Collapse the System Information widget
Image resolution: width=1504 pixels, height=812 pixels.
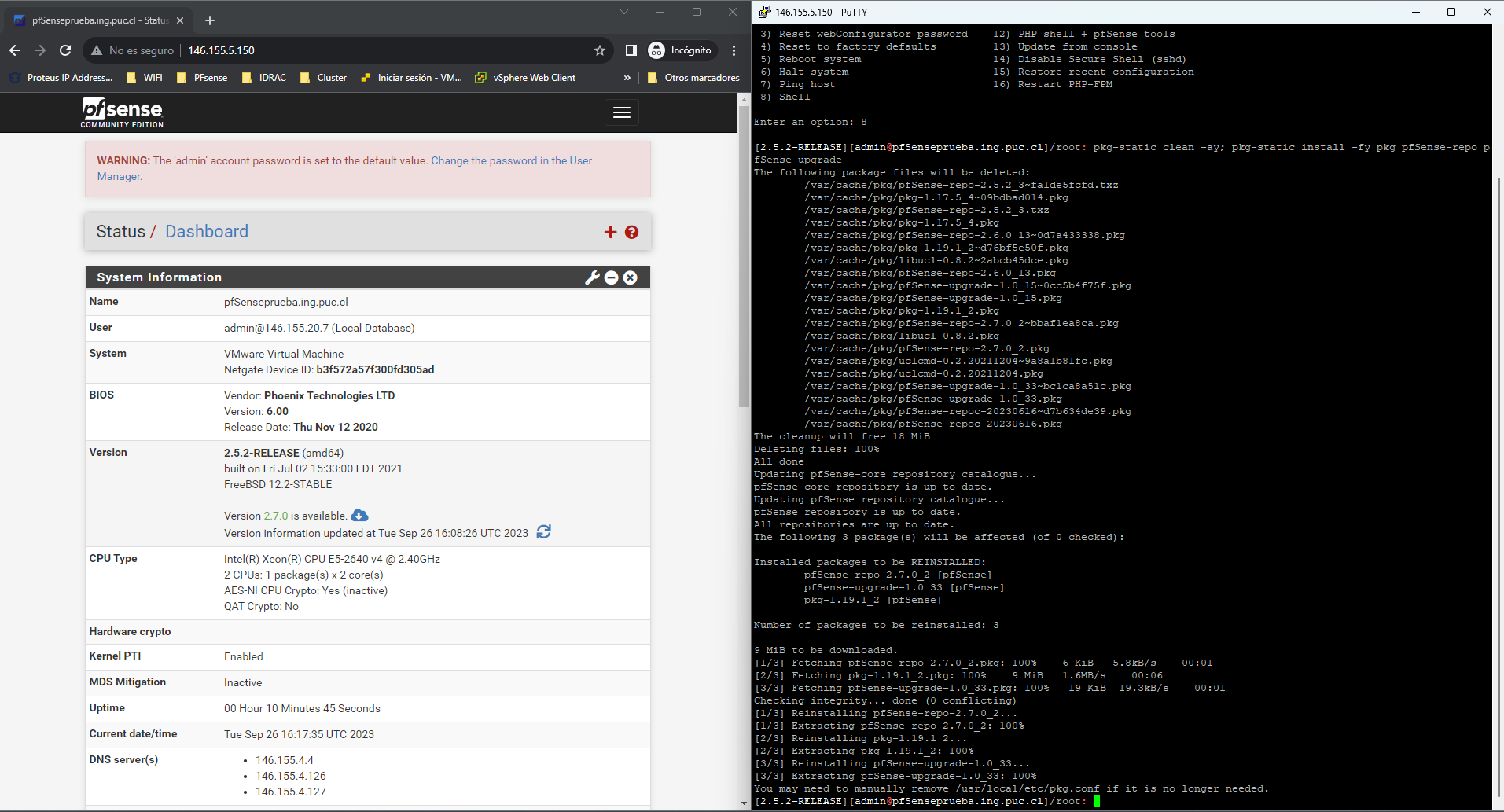tap(611, 277)
